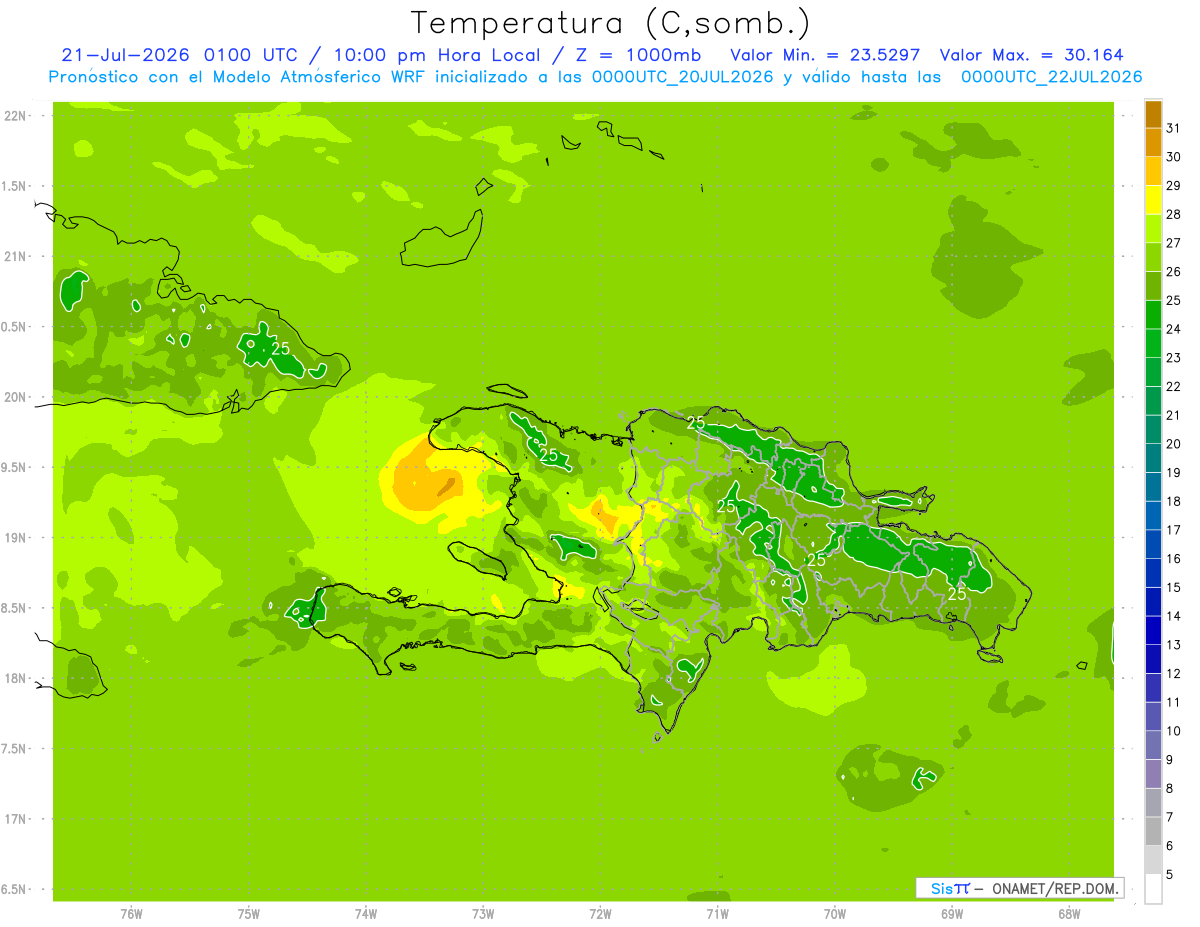
Task: Click the '69W' longitude label
Action: click(952, 914)
